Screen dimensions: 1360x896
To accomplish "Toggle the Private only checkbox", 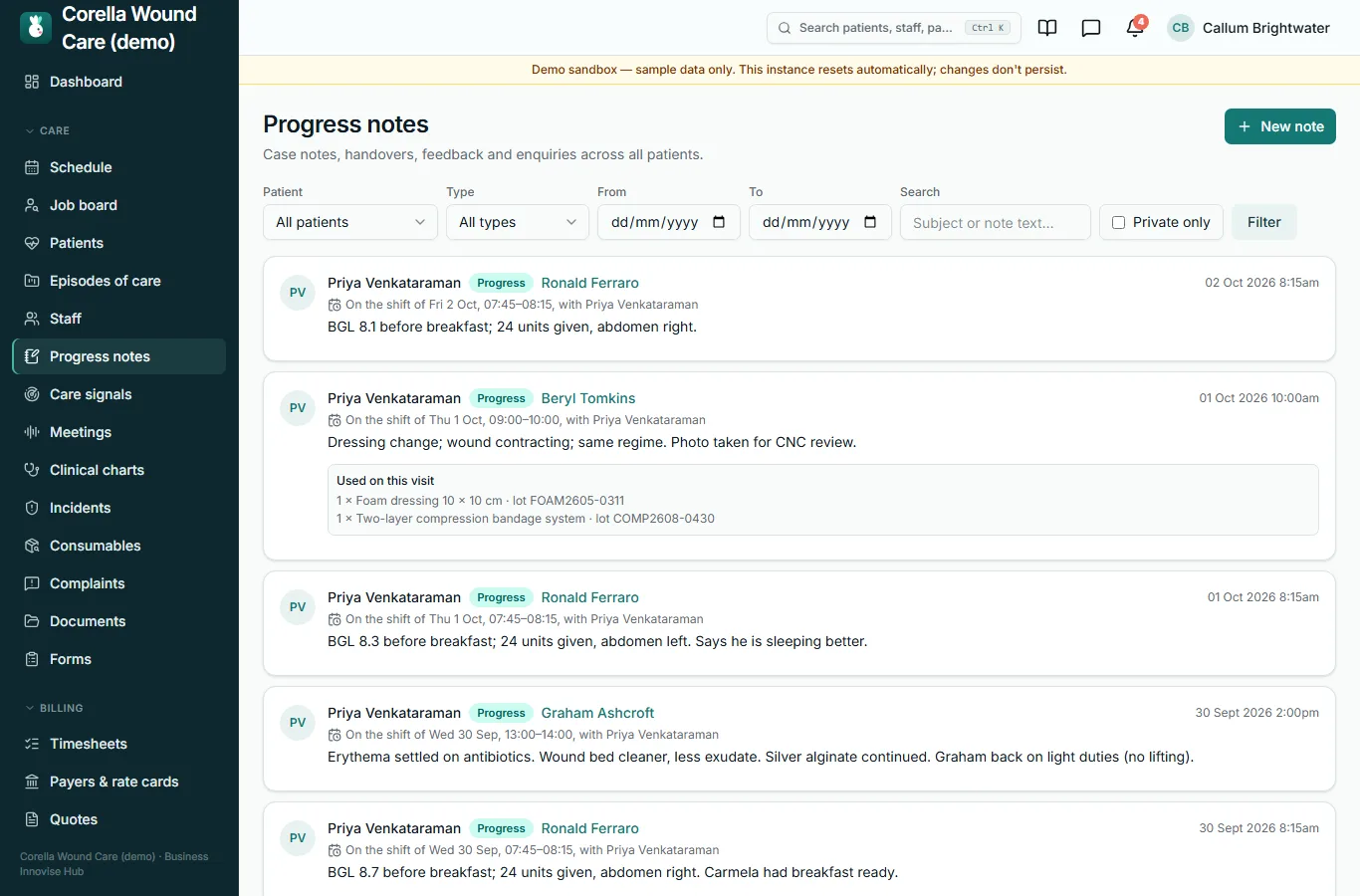I will (1118, 223).
